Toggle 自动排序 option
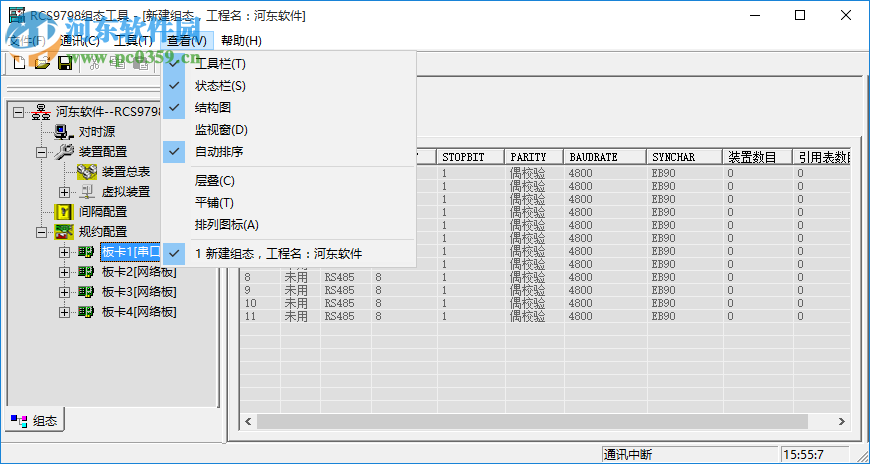The image size is (870, 464). click(289, 152)
